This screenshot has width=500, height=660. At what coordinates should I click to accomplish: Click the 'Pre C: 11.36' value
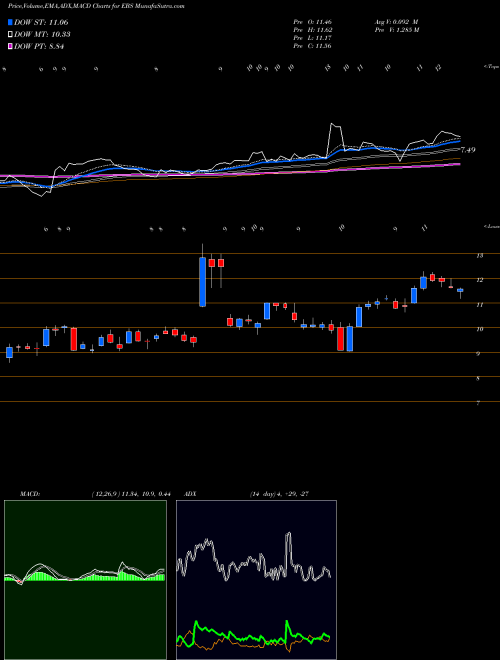coord(313,46)
